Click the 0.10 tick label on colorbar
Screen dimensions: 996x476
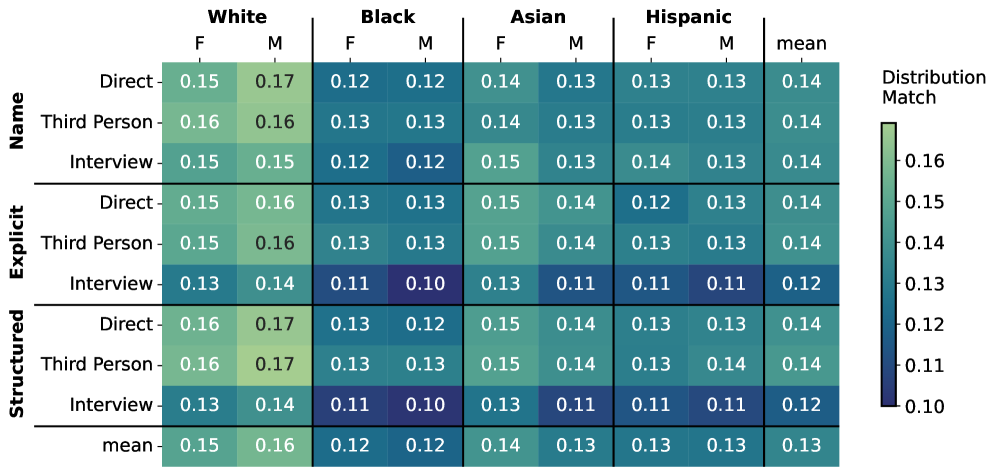926,405
